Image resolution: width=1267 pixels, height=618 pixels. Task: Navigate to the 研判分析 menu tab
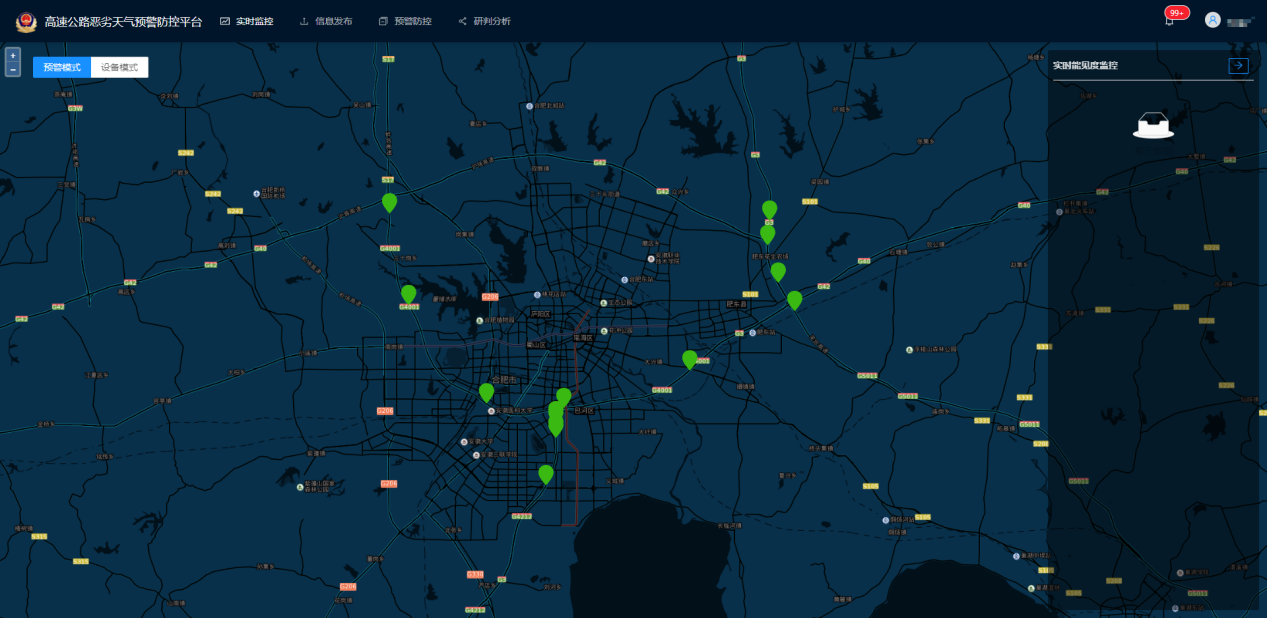(485, 21)
